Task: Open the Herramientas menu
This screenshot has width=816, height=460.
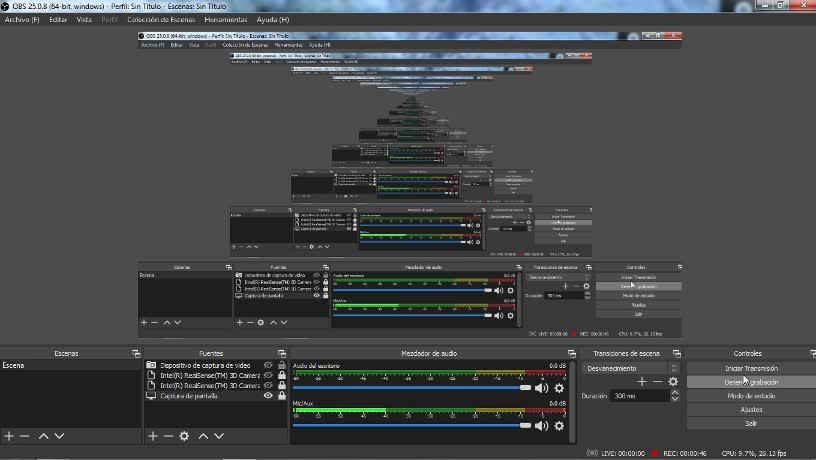Action: 225,20
